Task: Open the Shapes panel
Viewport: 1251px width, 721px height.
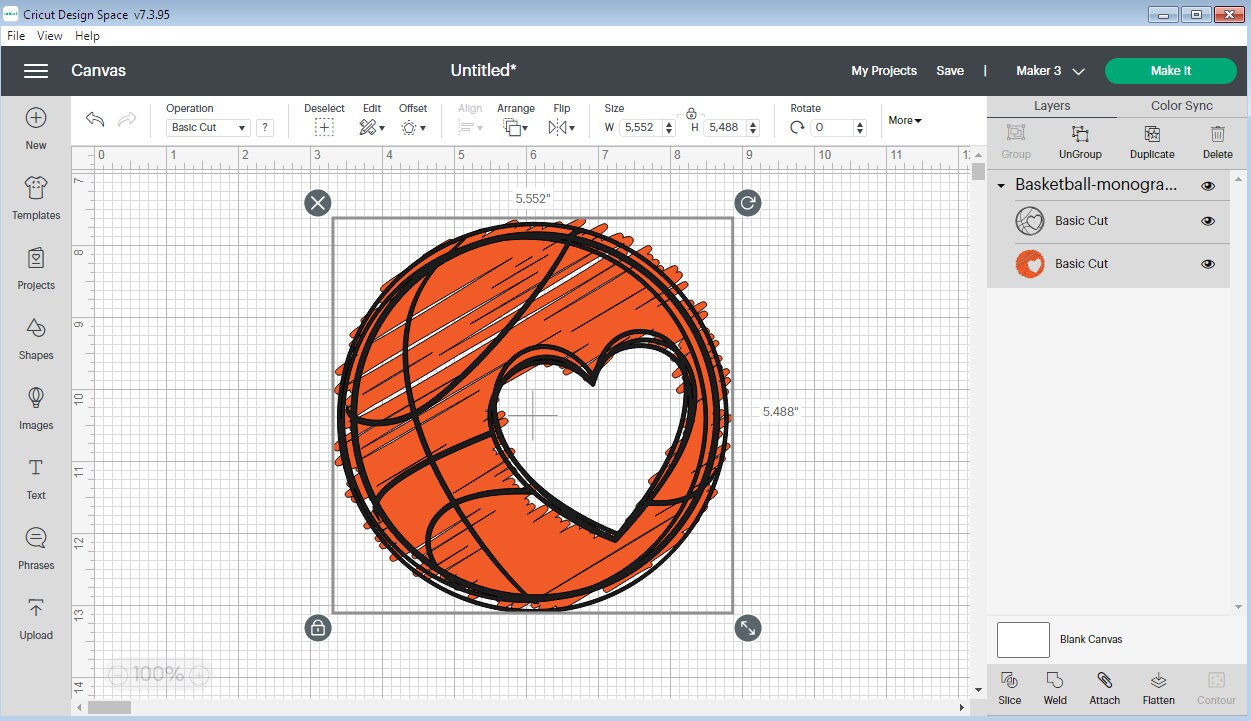Action: (35, 335)
